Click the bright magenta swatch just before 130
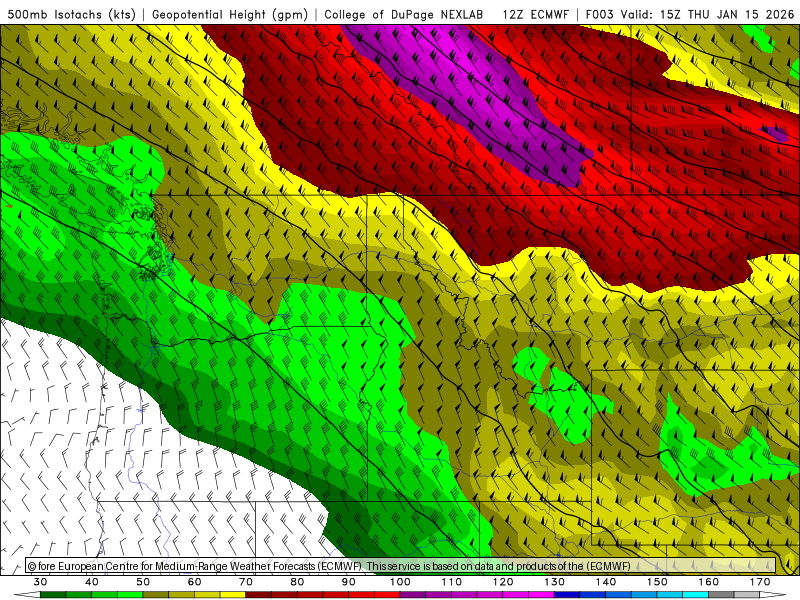This screenshot has width=800, height=600. [x=542, y=595]
